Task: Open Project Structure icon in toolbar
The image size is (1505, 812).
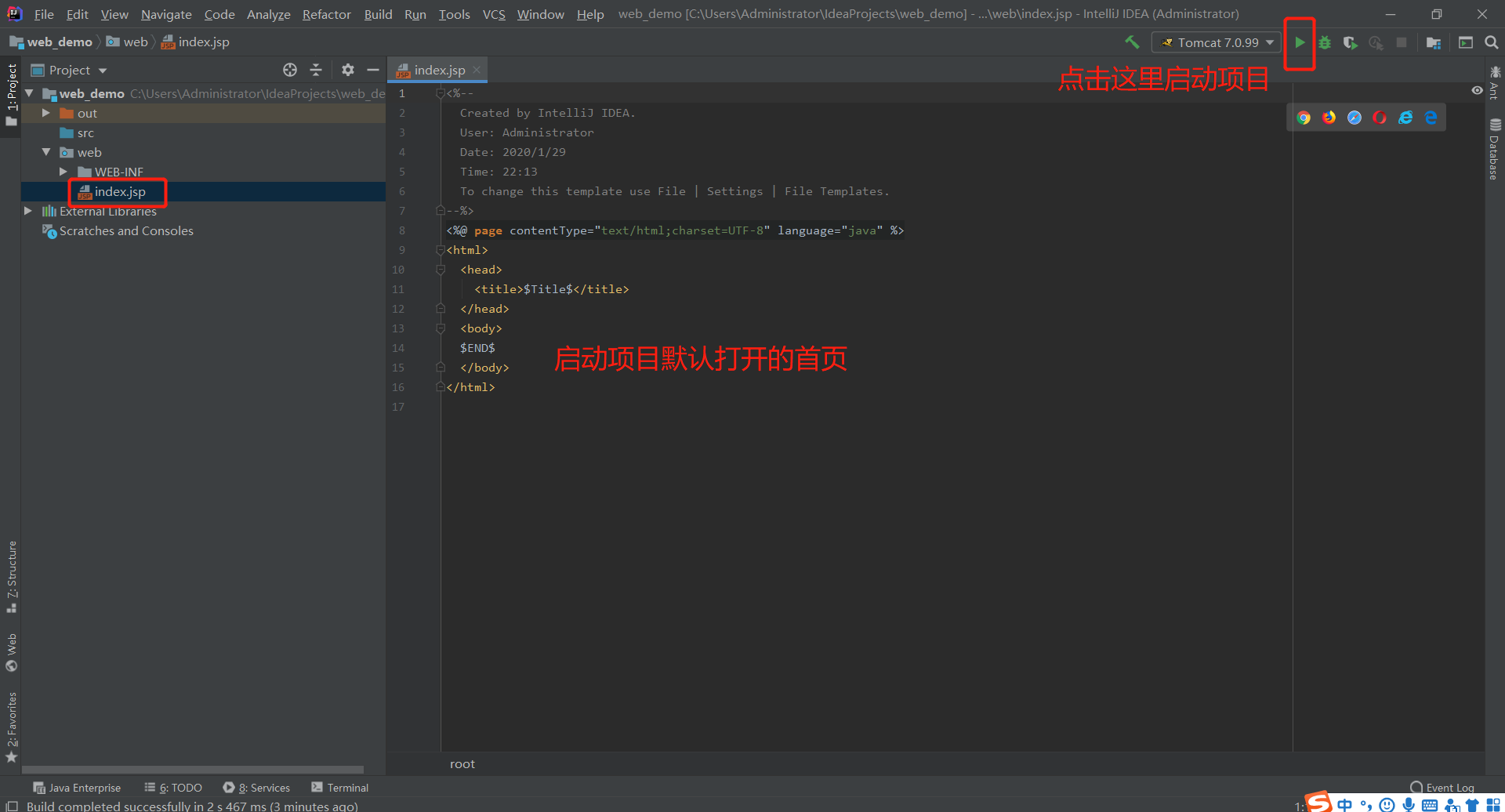Action: 1434,42
